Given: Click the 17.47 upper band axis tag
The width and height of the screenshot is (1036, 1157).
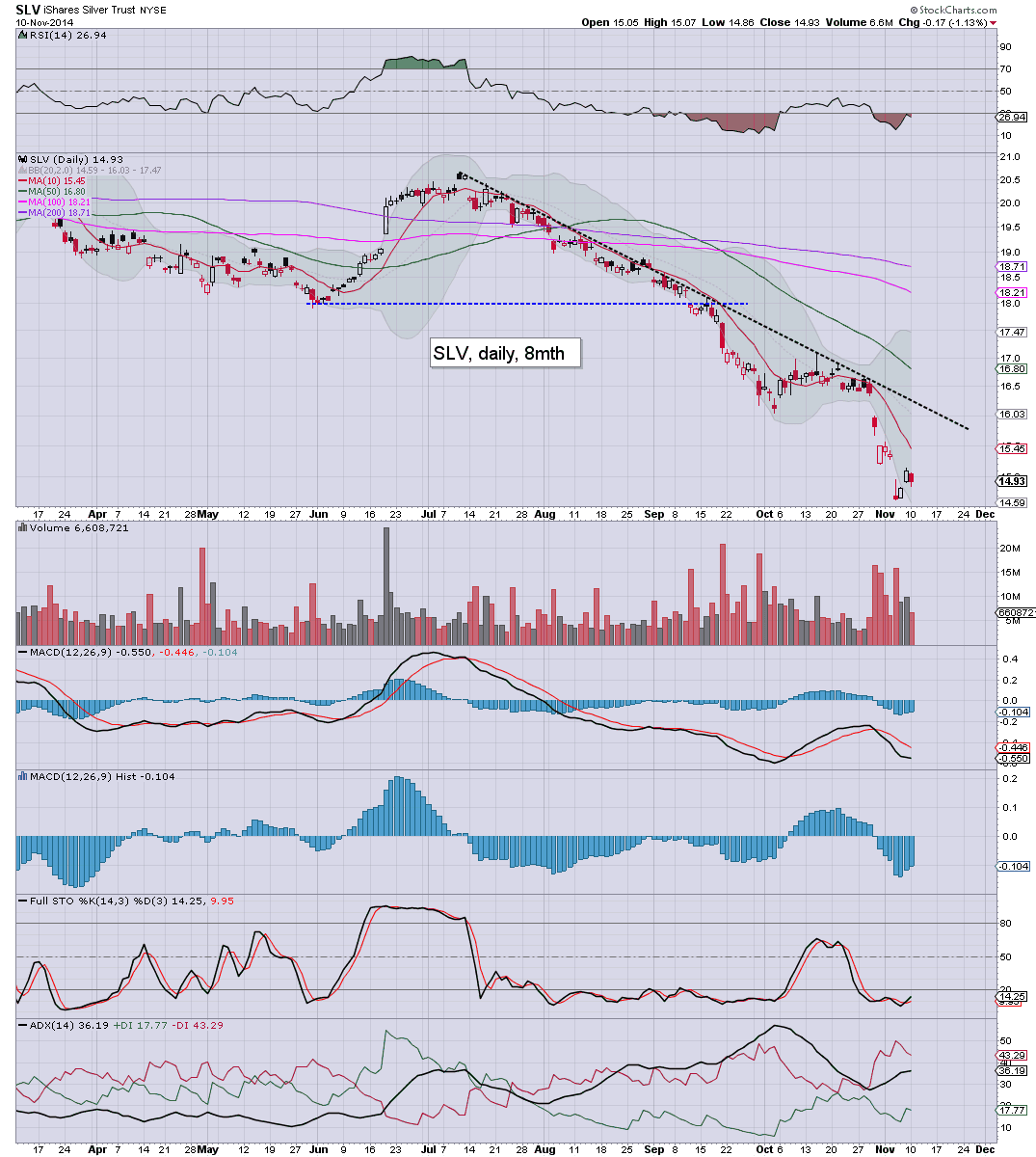Looking at the screenshot, I should click(x=1012, y=332).
